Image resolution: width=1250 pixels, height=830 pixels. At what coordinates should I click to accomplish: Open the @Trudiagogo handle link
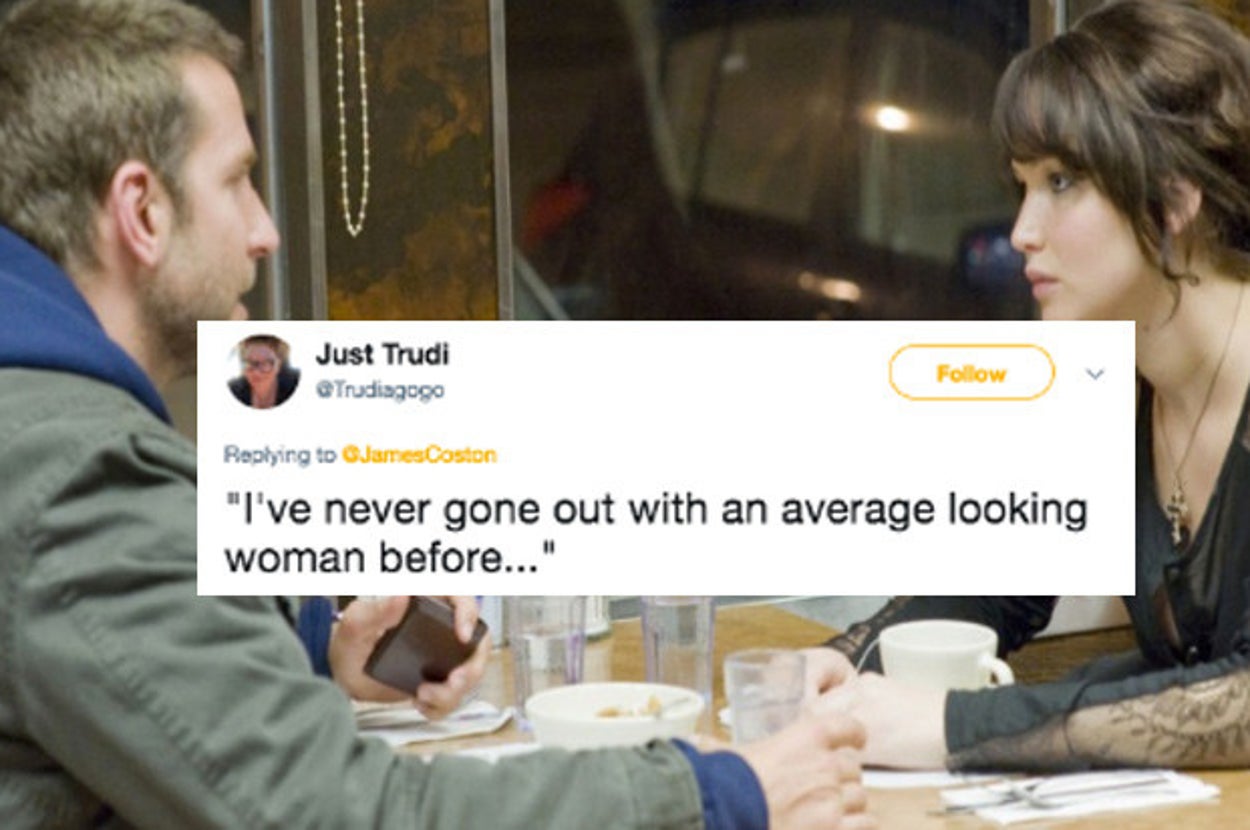[x=379, y=391]
